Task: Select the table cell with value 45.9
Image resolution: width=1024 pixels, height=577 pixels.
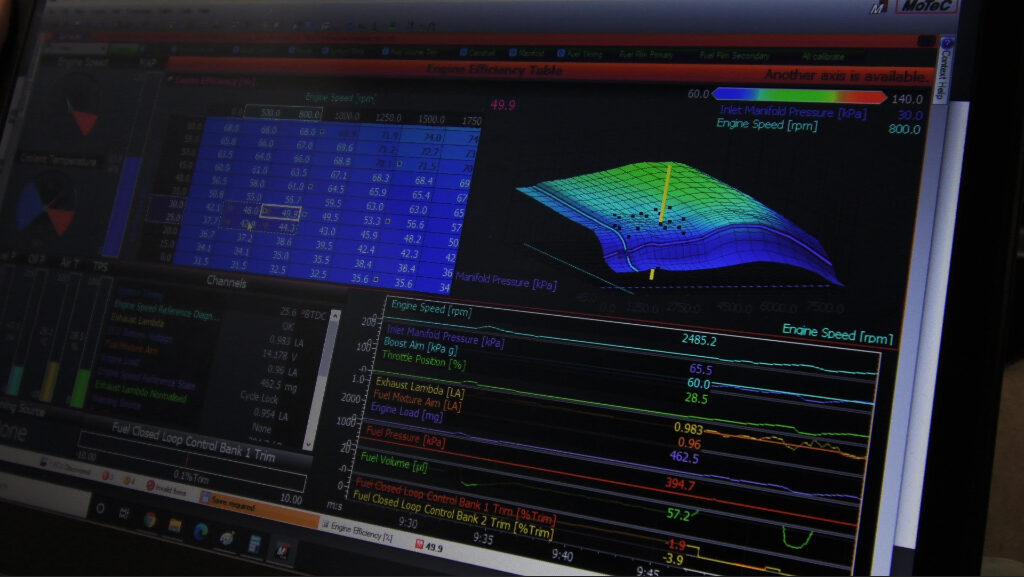Action: click(x=369, y=235)
